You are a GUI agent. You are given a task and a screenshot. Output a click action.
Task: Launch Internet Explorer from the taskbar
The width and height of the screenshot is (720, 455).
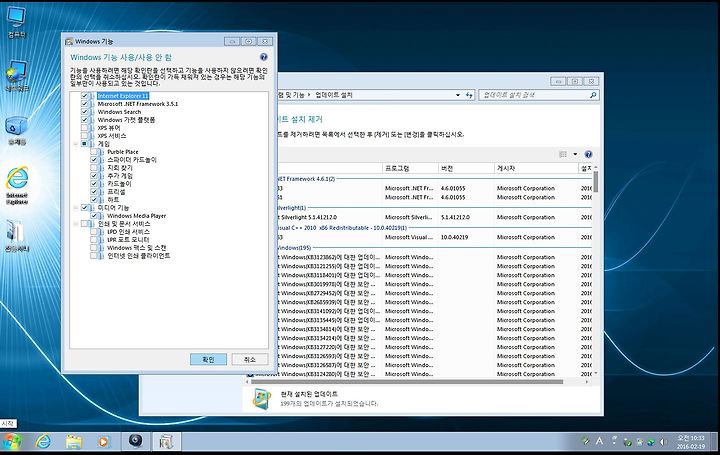43,442
